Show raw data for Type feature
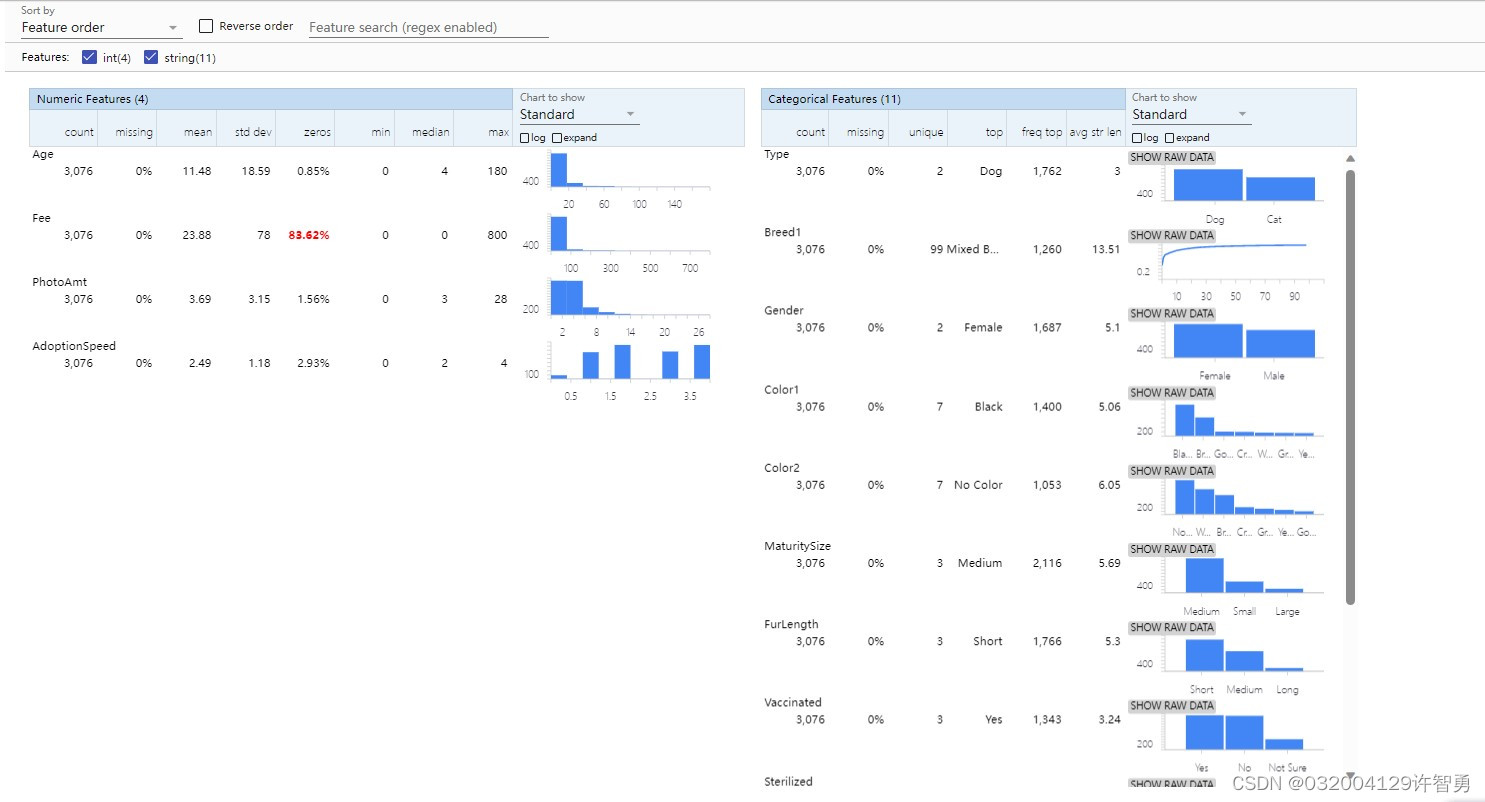Screen dimensions: 1485x802 1172,157
